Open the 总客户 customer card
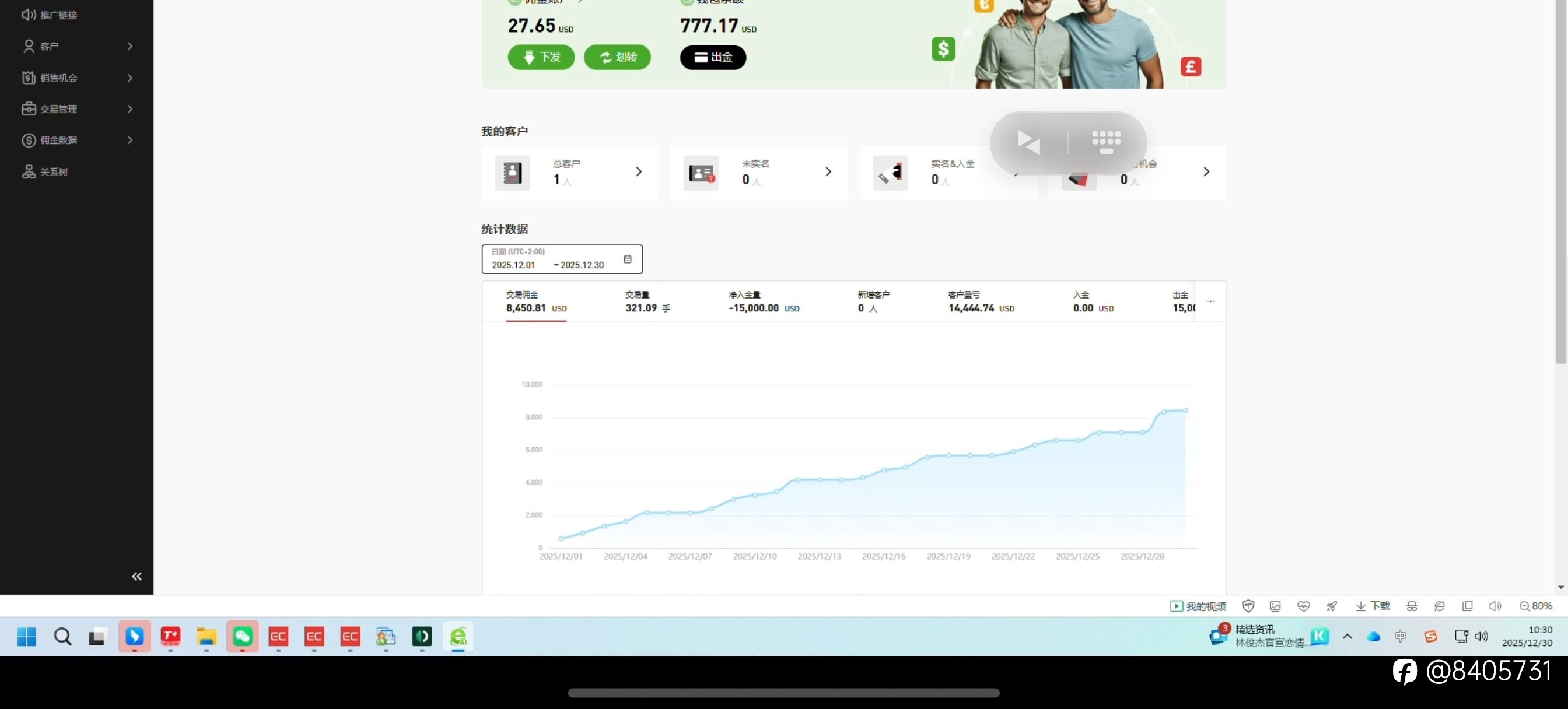 click(569, 172)
